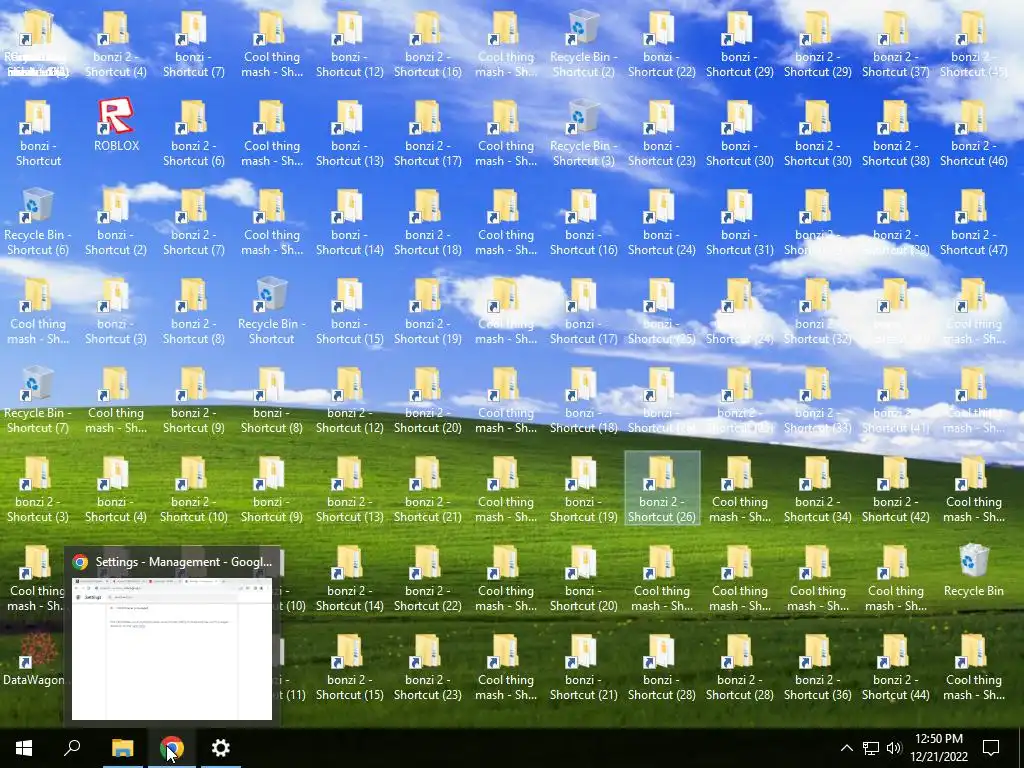The image size is (1024, 768).
Task: Select bonzi 2 - Shortcut (15) folder
Action: click(x=350, y=667)
